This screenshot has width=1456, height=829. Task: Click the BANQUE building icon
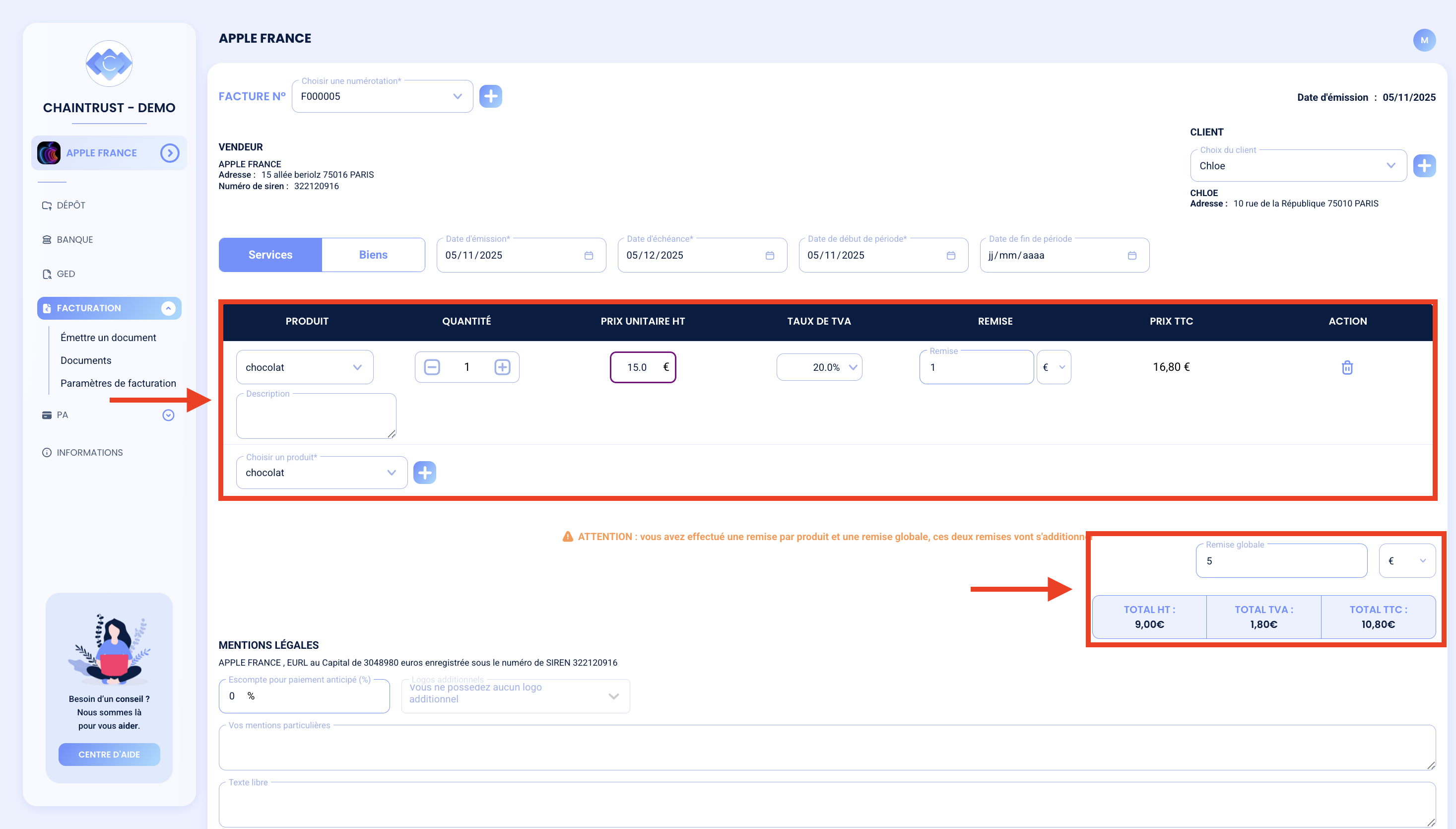[x=47, y=240]
